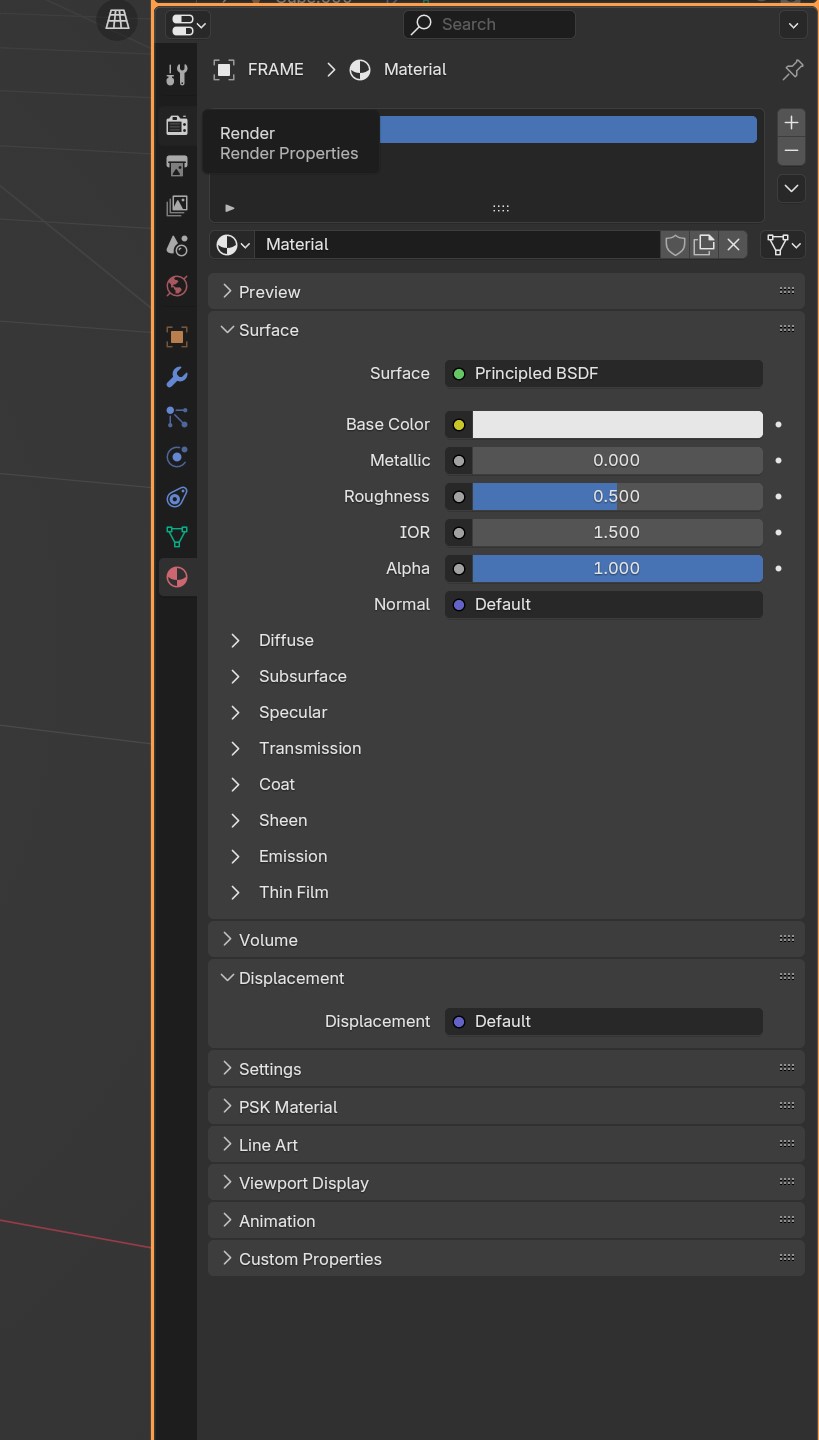Click the Metallic value slider
The image size is (819, 1440).
[x=617, y=460]
